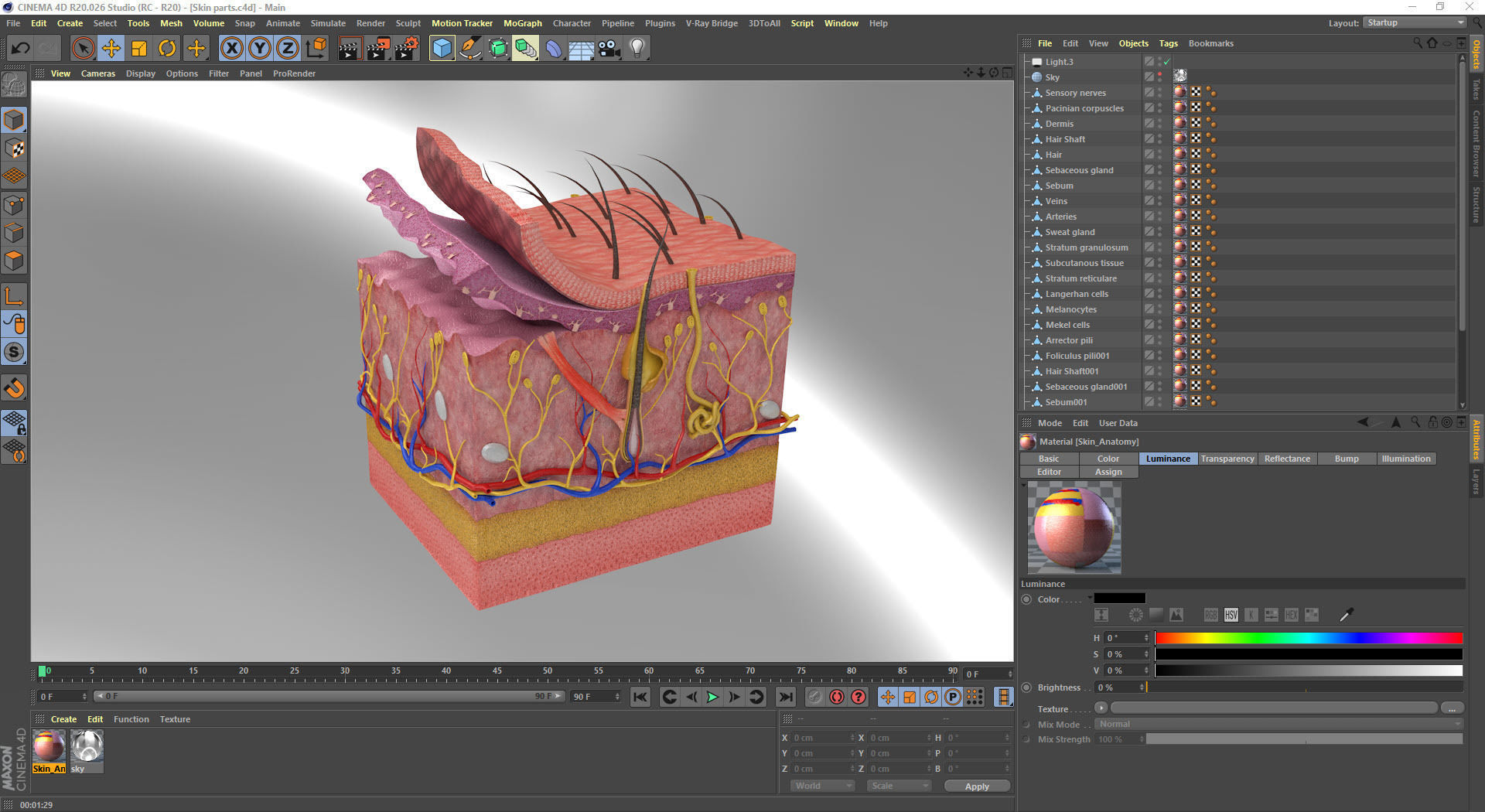Image resolution: width=1485 pixels, height=812 pixels.
Task: Select the Live Selection tool
Action: 83,48
